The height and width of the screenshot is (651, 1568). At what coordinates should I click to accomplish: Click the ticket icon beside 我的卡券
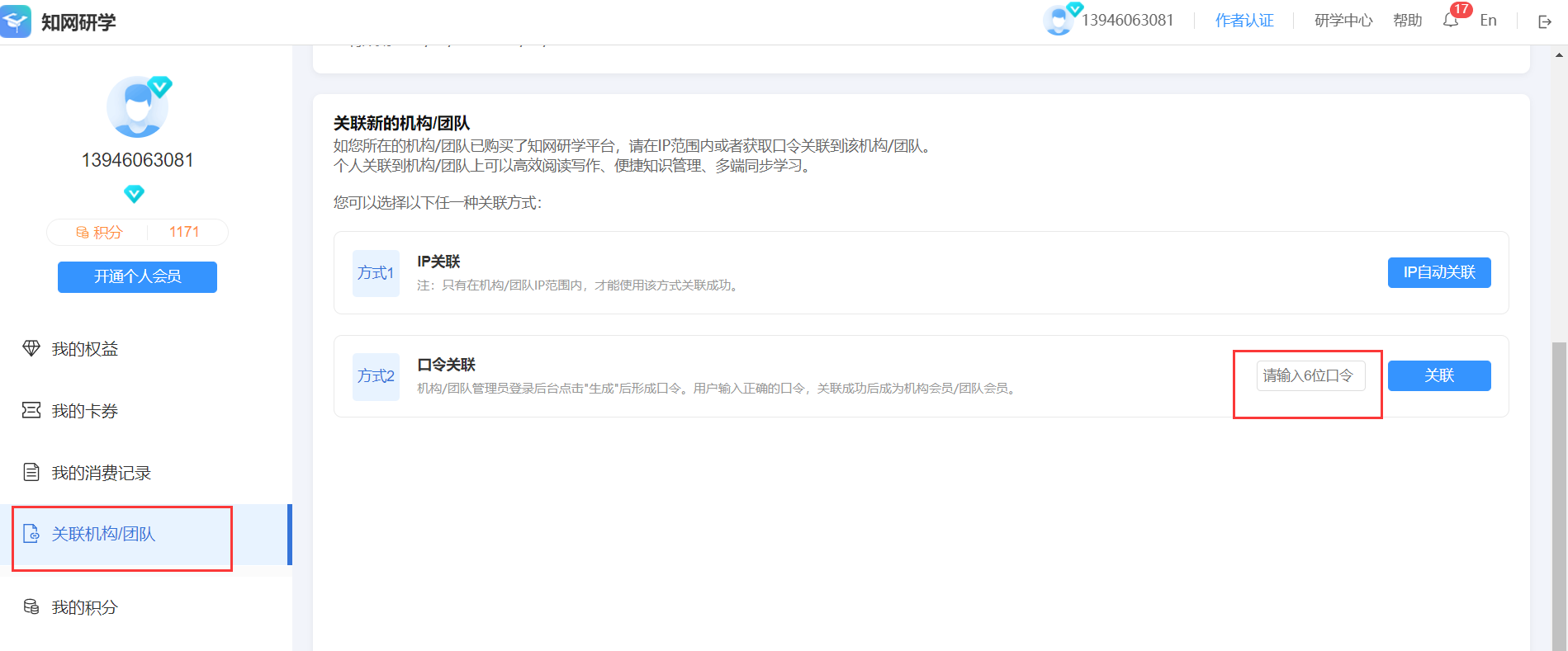(31, 410)
